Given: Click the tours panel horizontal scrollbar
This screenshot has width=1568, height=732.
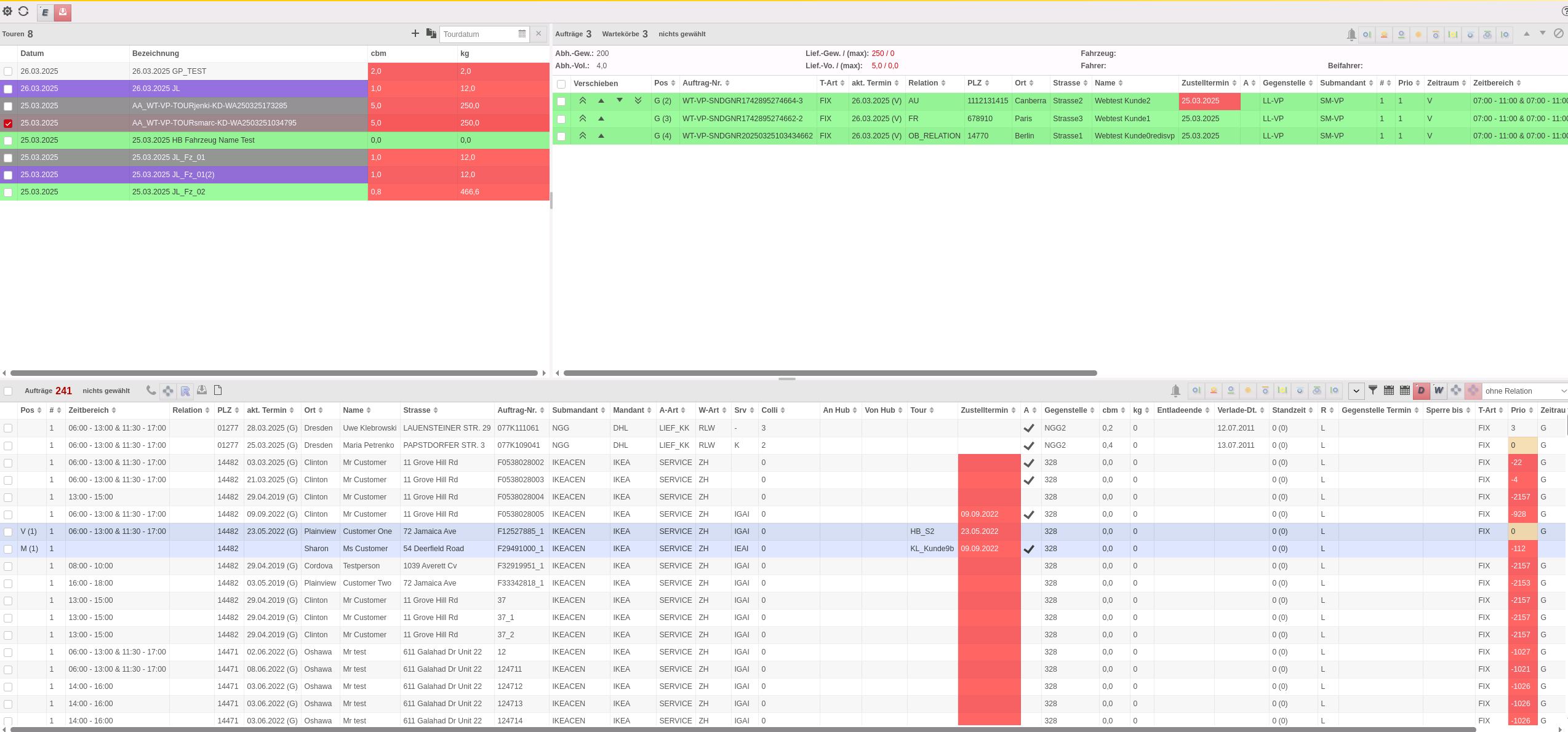Looking at the screenshot, I should coord(274,373).
